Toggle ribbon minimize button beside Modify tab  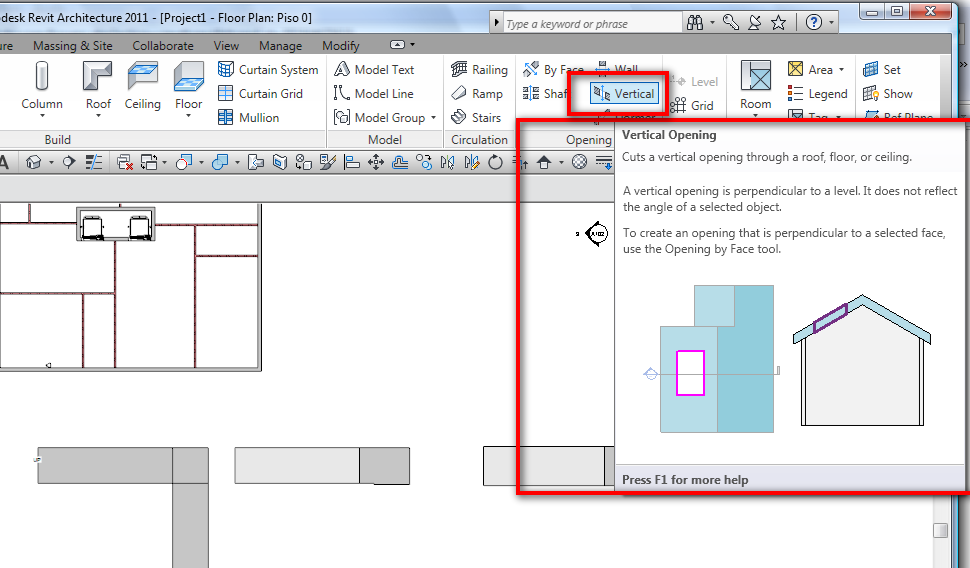click(397, 45)
